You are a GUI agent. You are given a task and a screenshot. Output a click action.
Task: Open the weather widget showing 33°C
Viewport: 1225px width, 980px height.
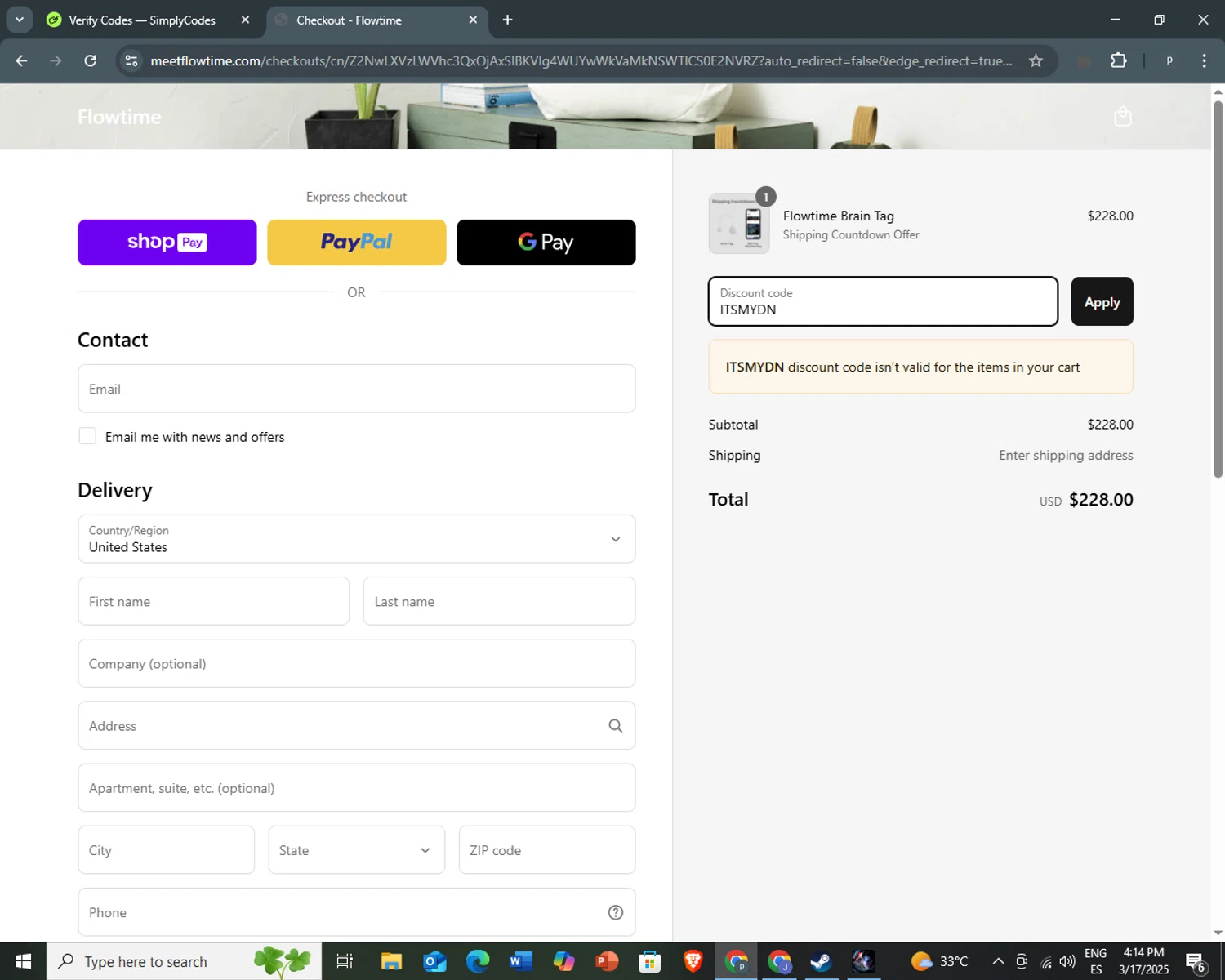click(939, 961)
